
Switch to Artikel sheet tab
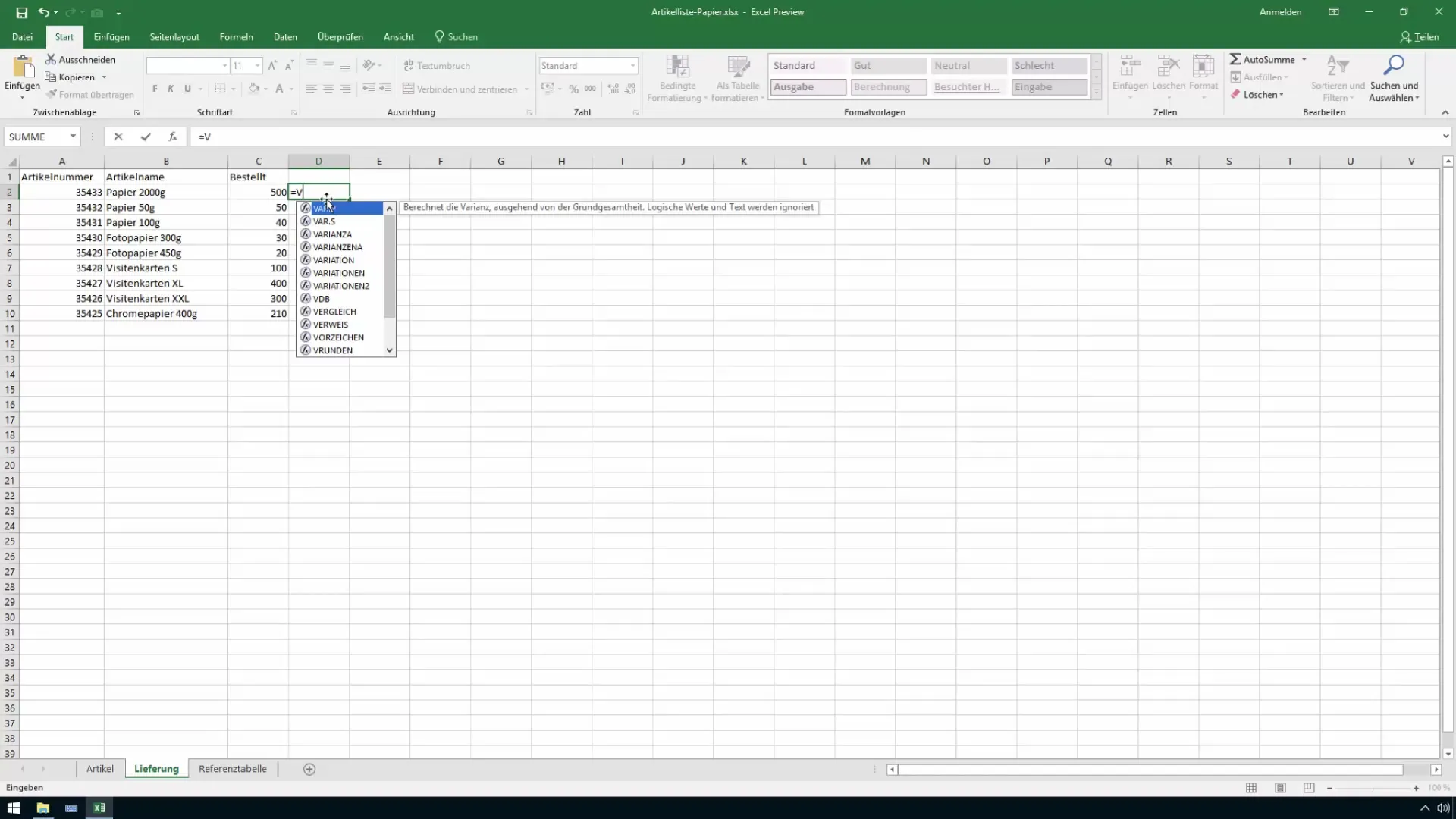tap(100, 769)
